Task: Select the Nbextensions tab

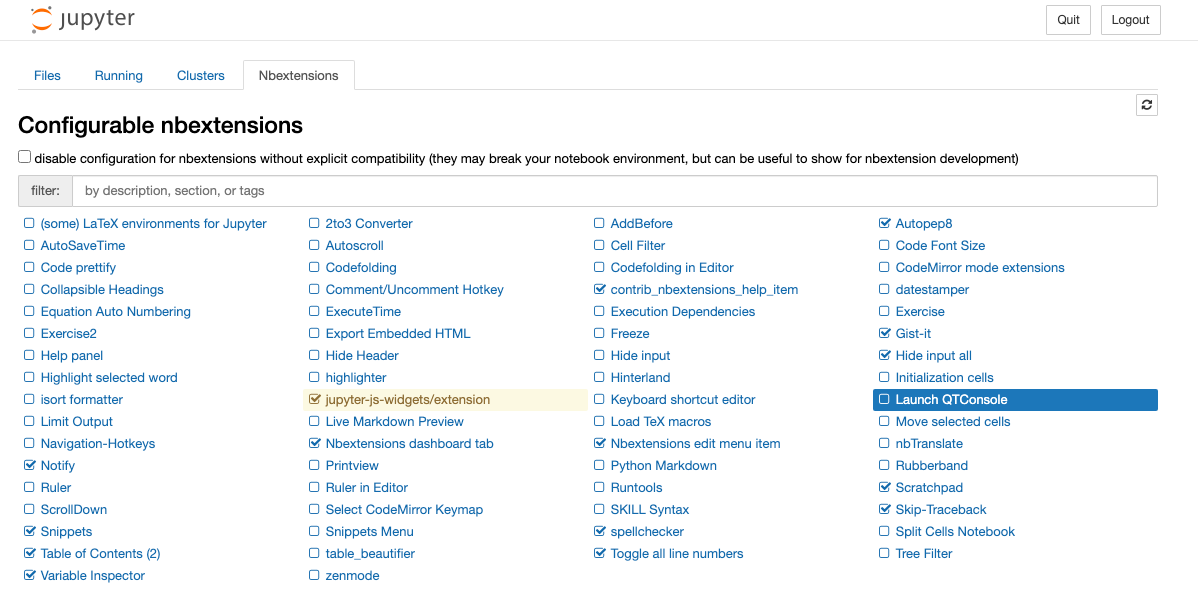Action: (298, 76)
